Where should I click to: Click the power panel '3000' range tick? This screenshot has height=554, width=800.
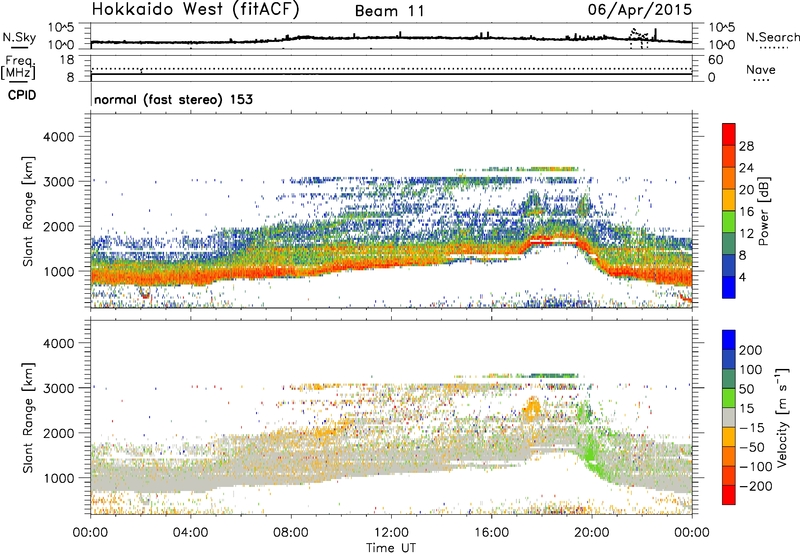[59, 182]
